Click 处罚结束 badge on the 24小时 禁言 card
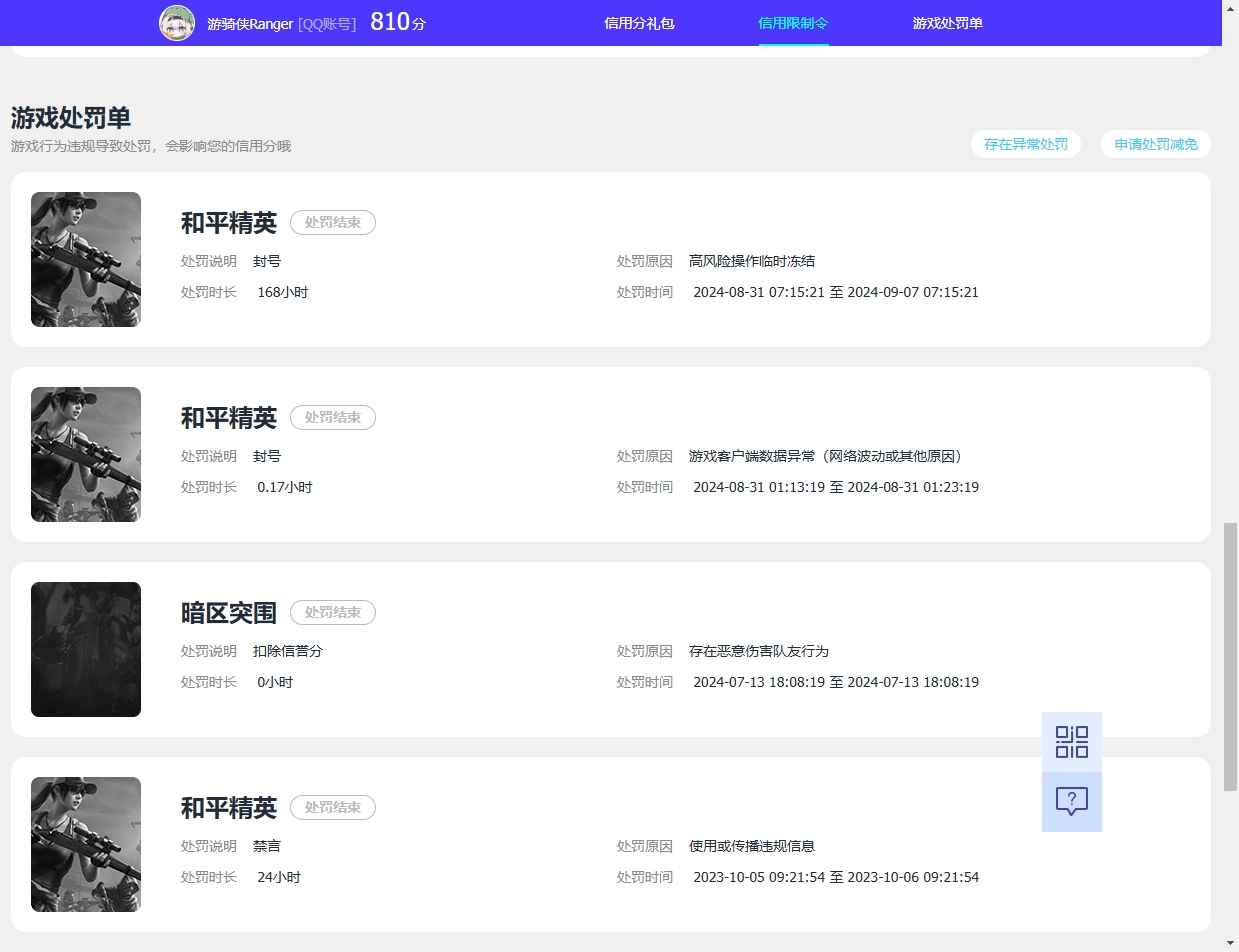The width and height of the screenshot is (1239, 952). [x=333, y=807]
